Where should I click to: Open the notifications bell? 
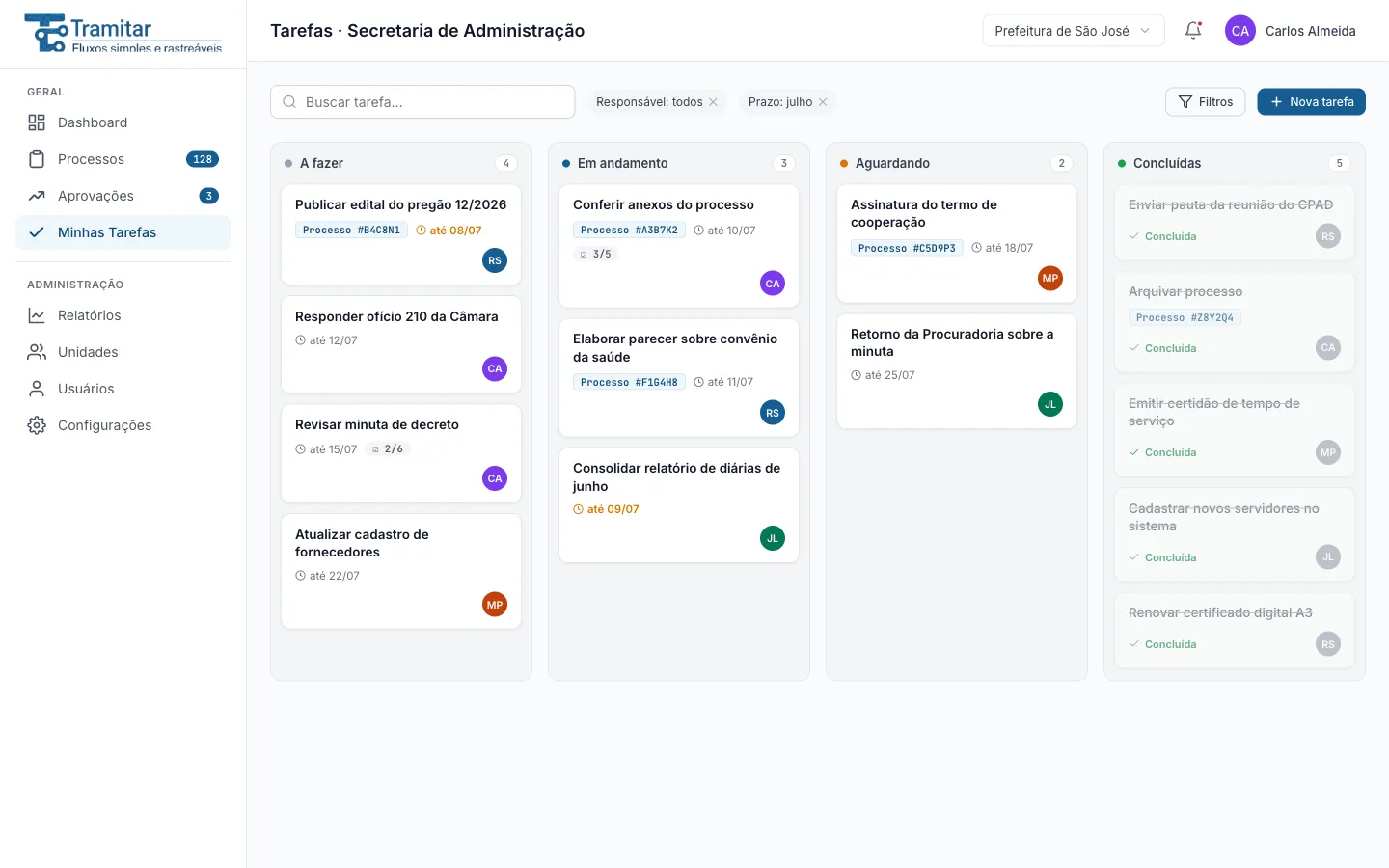[x=1193, y=30]
